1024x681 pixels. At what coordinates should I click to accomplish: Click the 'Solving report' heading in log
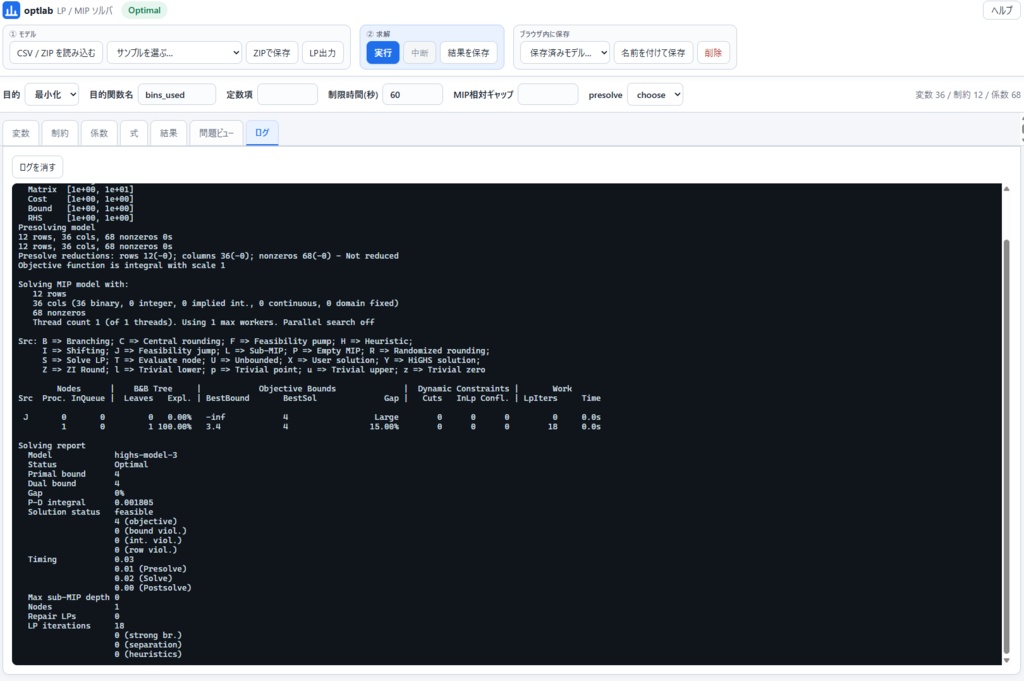click(x=52, y=445)
